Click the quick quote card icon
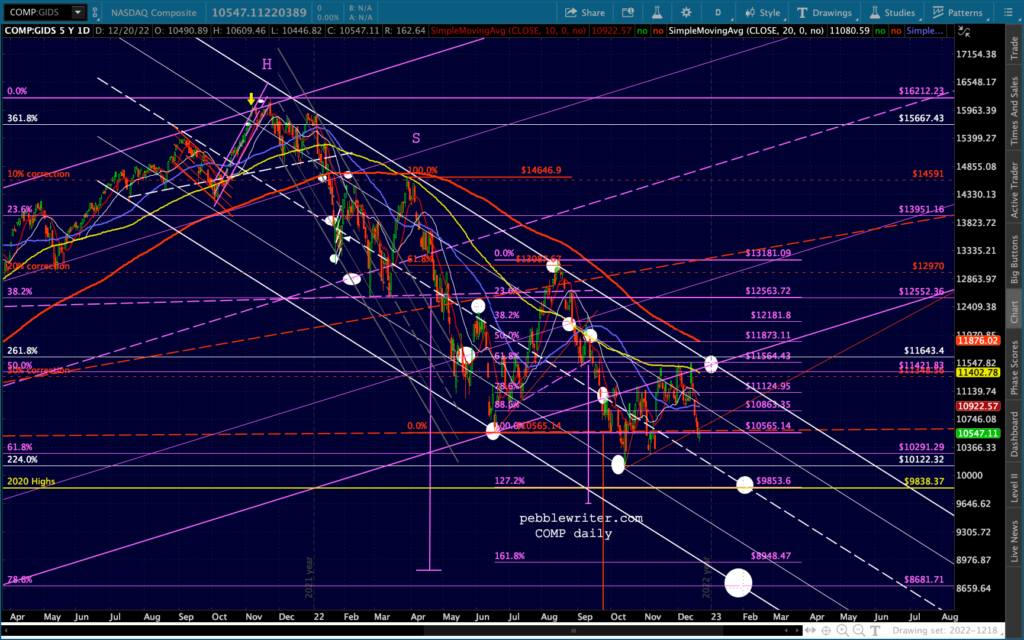Screen dimensions: 1024x640 click(628, 12)
